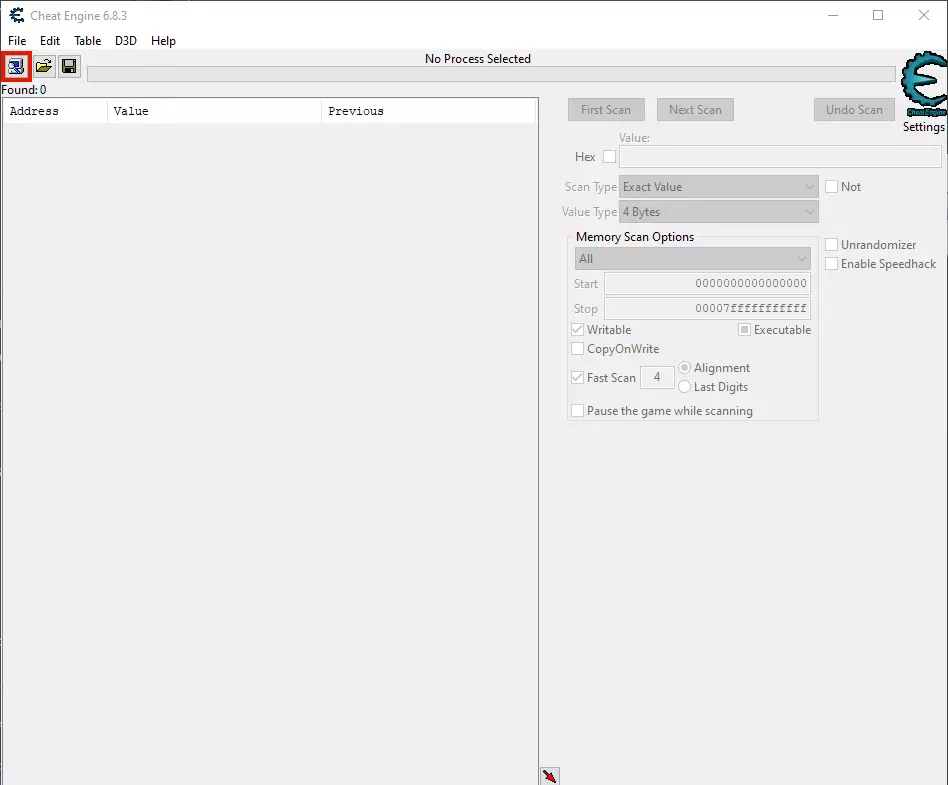The height and width of the screenshot is (785, 948).
Task: Click the Stop address field
Action: (707, 308)
